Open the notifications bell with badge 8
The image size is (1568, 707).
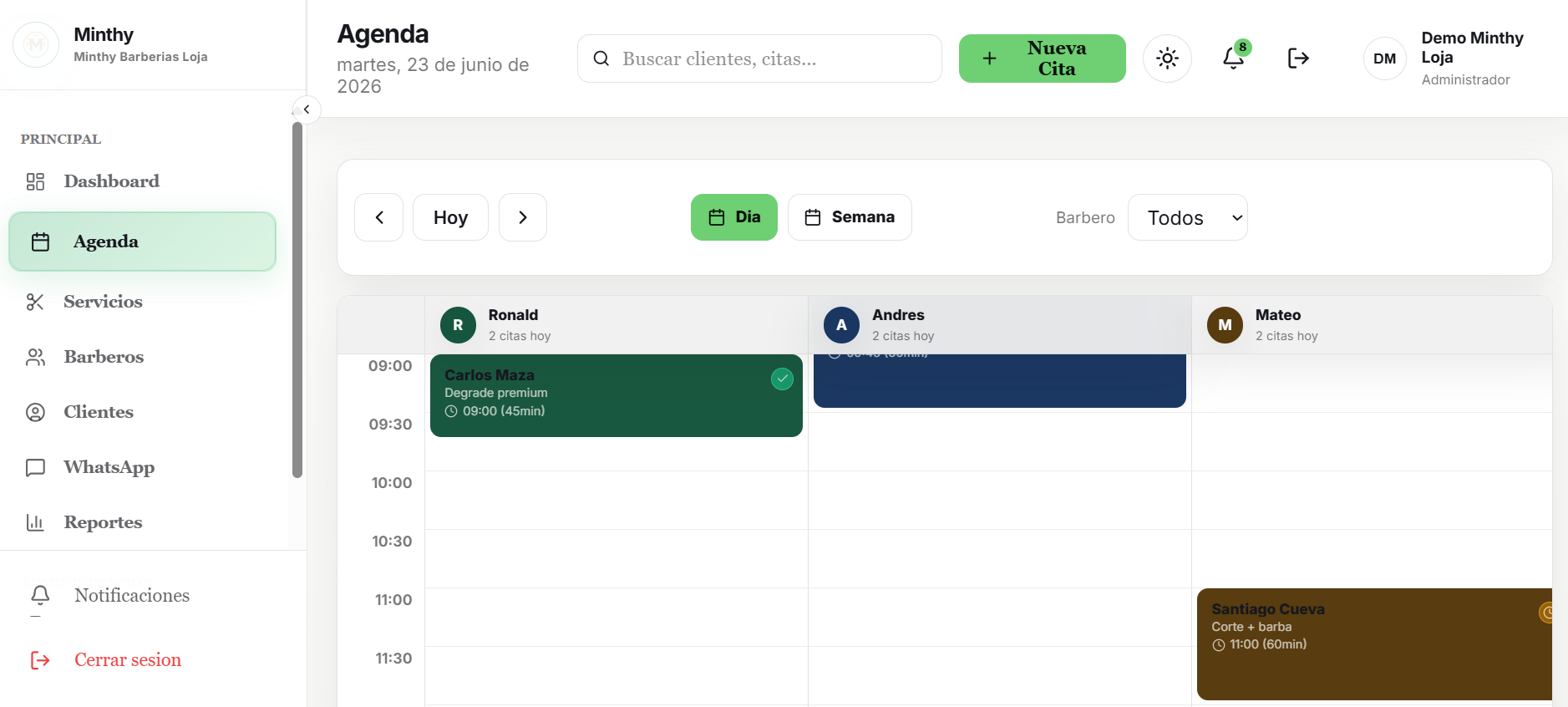tap(1234, 58)
